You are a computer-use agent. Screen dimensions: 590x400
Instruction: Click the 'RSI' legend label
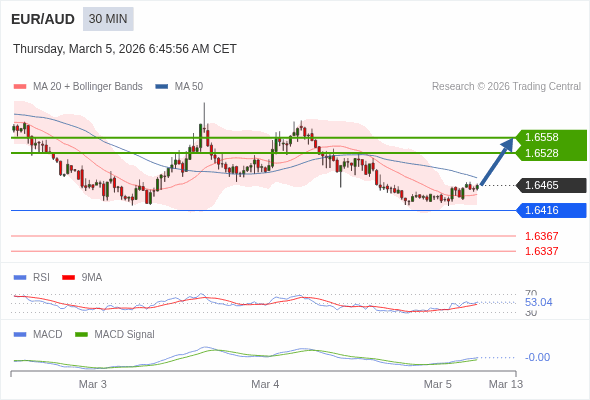[41, 278]
